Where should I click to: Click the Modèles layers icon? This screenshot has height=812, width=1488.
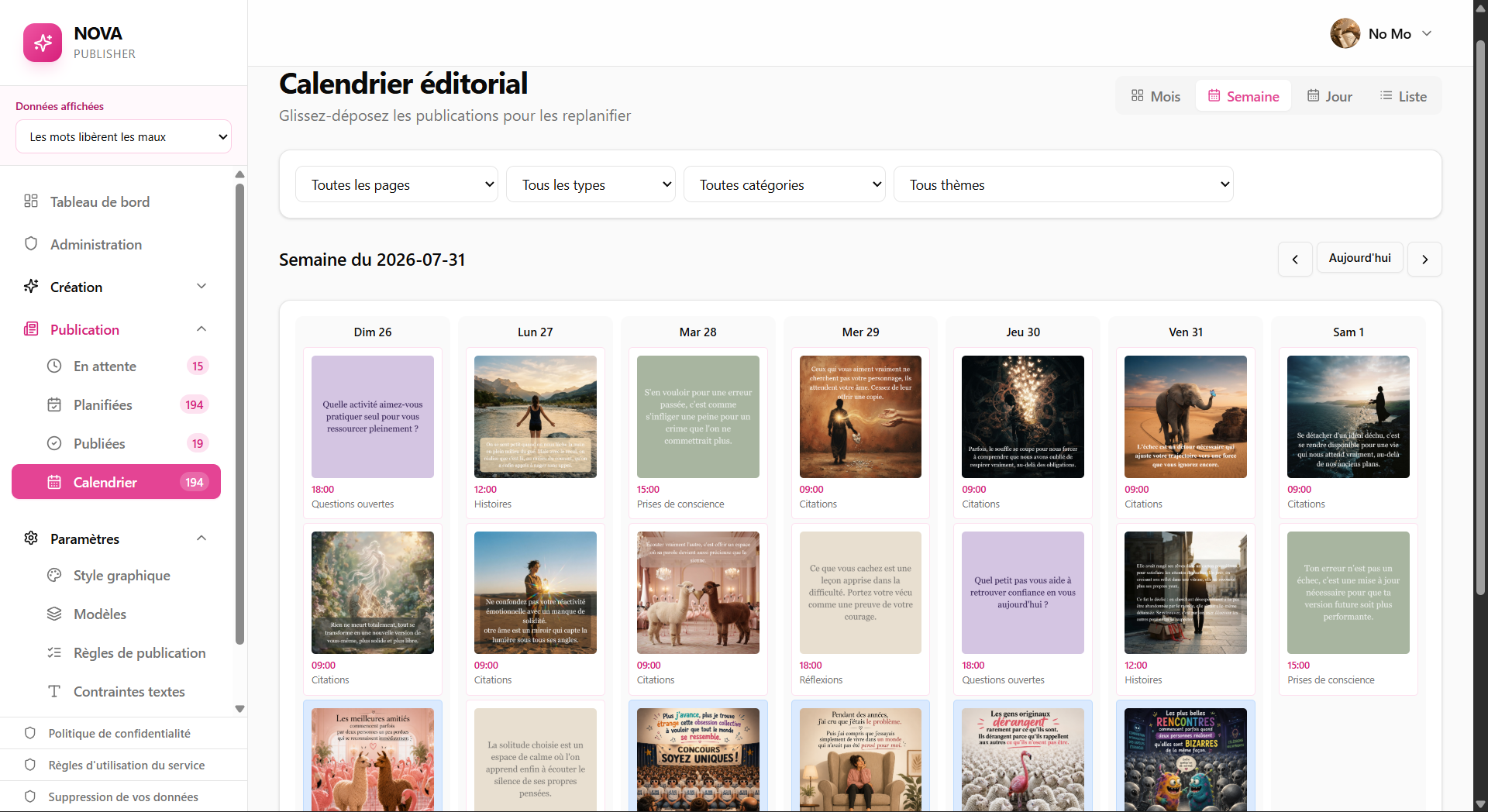54,614
